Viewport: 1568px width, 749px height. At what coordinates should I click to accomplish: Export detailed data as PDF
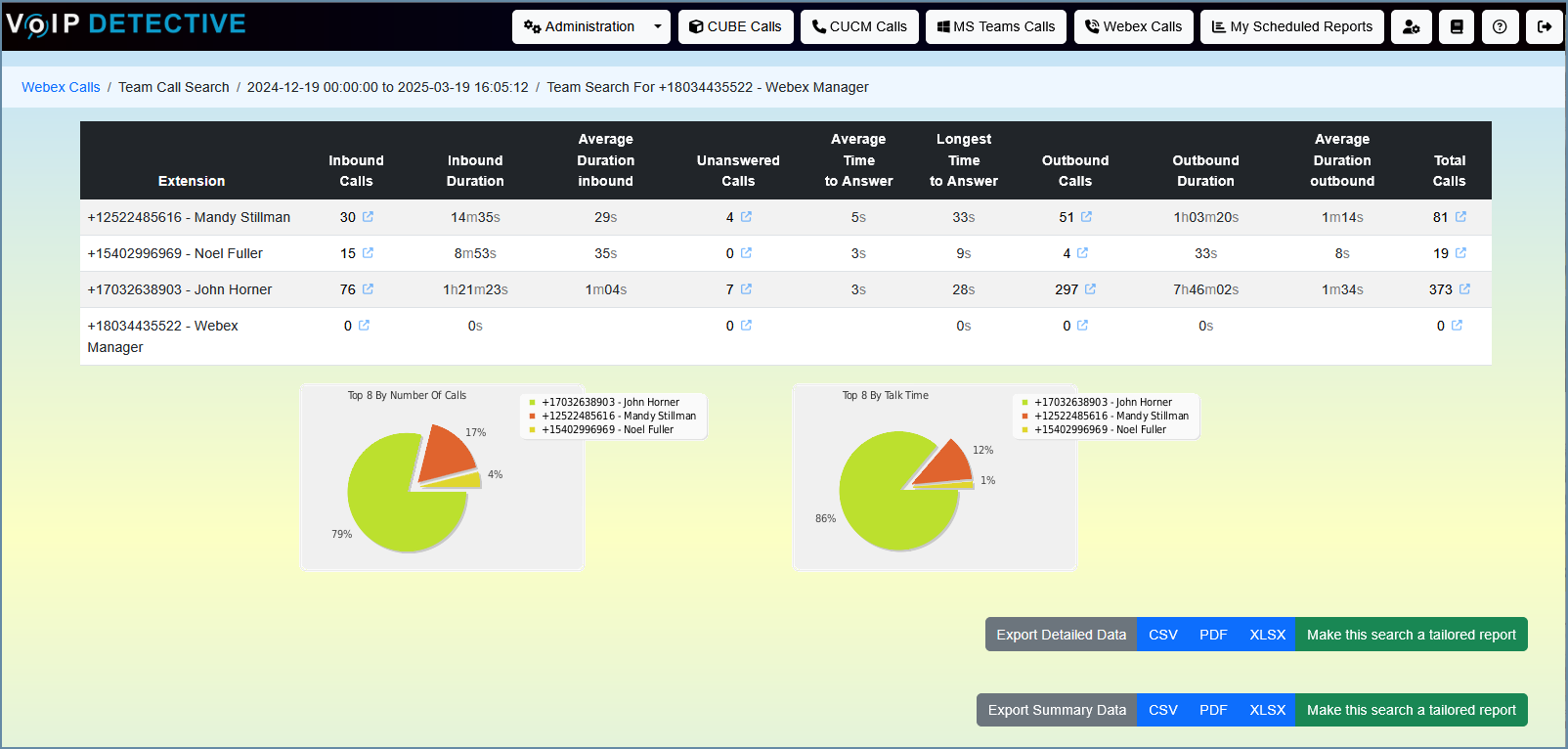pyautogui.click(x=1213, y=635)
